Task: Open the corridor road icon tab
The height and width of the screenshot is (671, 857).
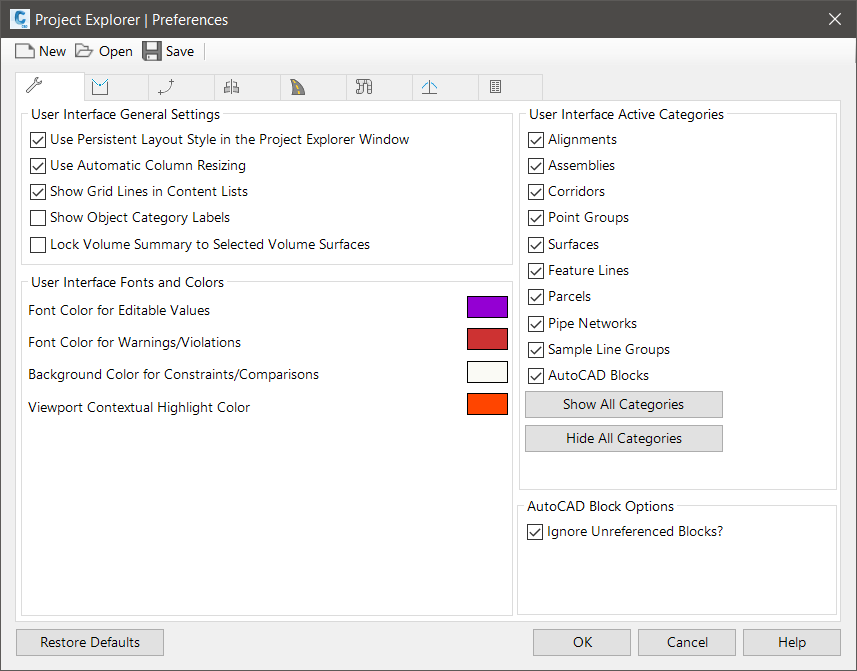Action: pyautogui.click(x=298, y=87)
